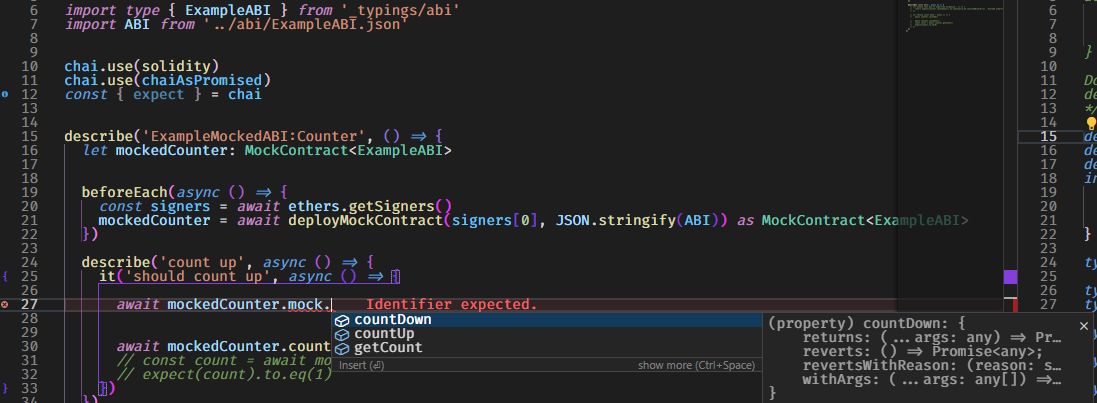This screenshot has height=403, width=1097.
Task: Click 'solidity' in chai.use on line 10
Action: (176, 66)
